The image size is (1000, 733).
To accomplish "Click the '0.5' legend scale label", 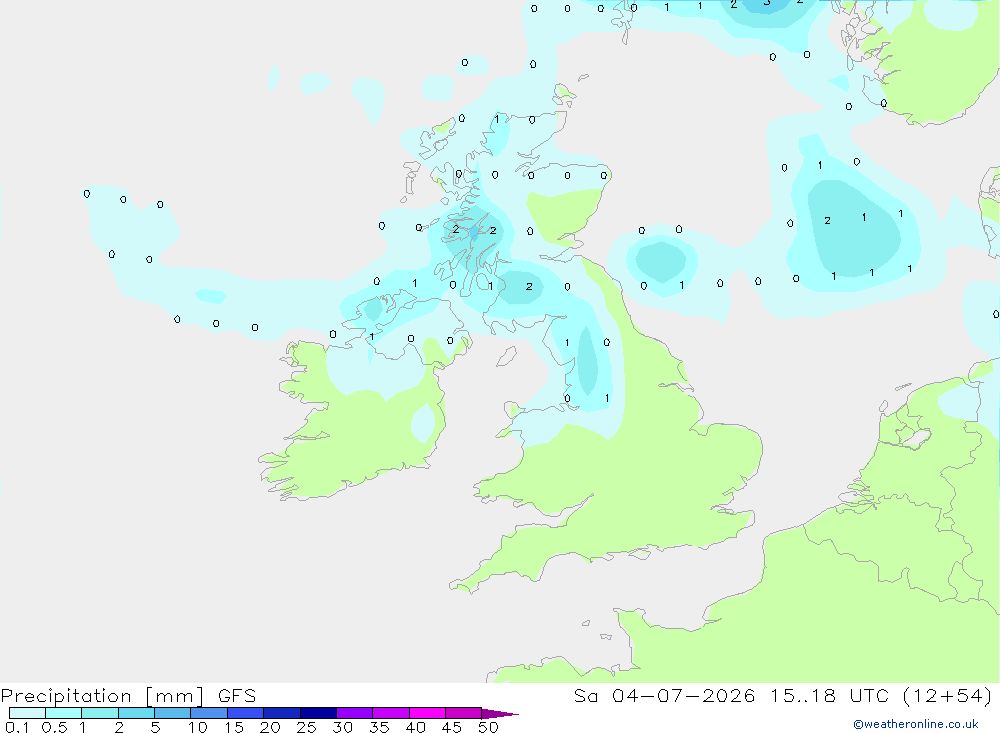I will [54, 727].
